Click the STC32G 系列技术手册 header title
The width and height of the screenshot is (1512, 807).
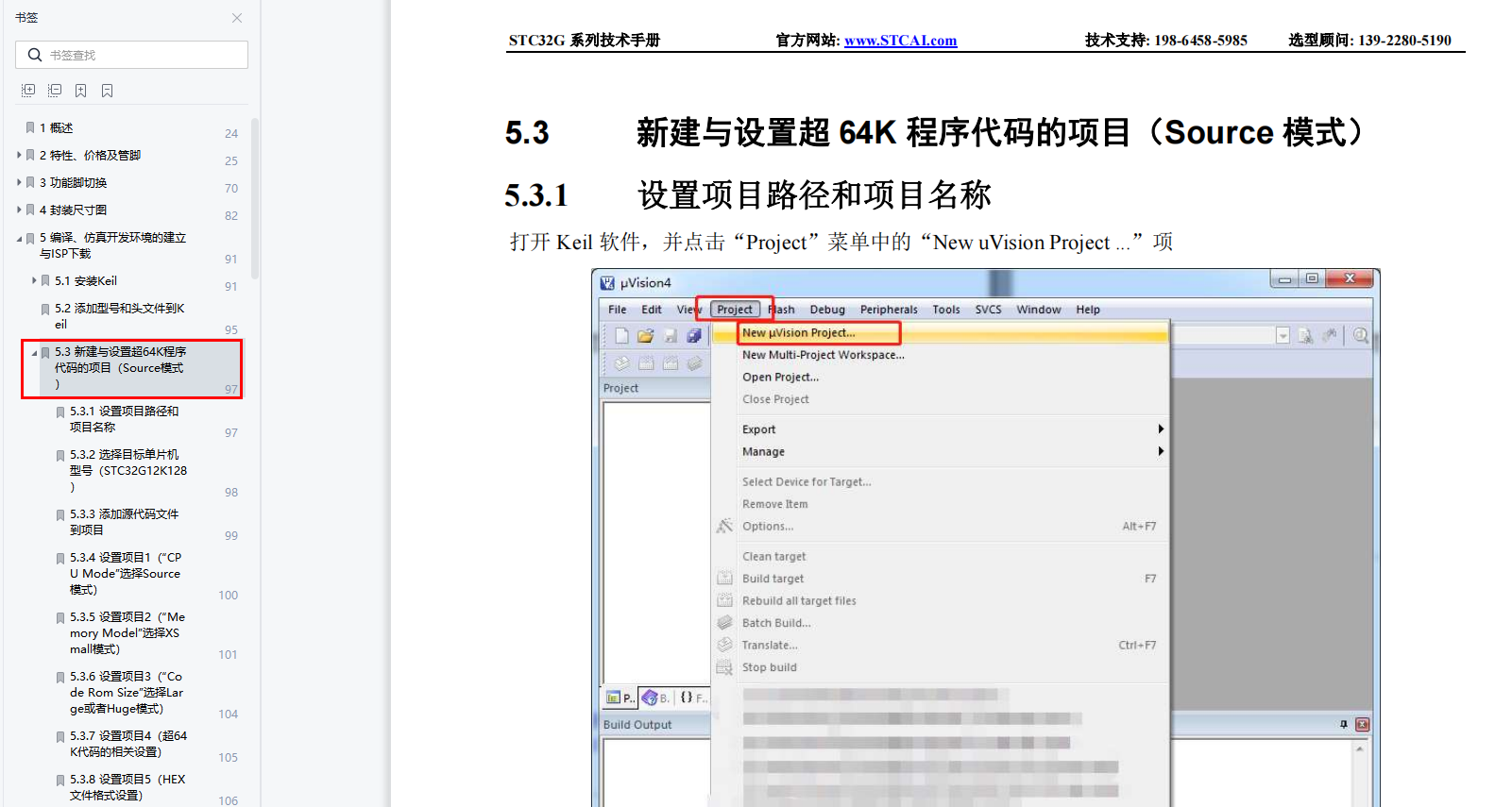pyautogui.click(x=584, y=40)
